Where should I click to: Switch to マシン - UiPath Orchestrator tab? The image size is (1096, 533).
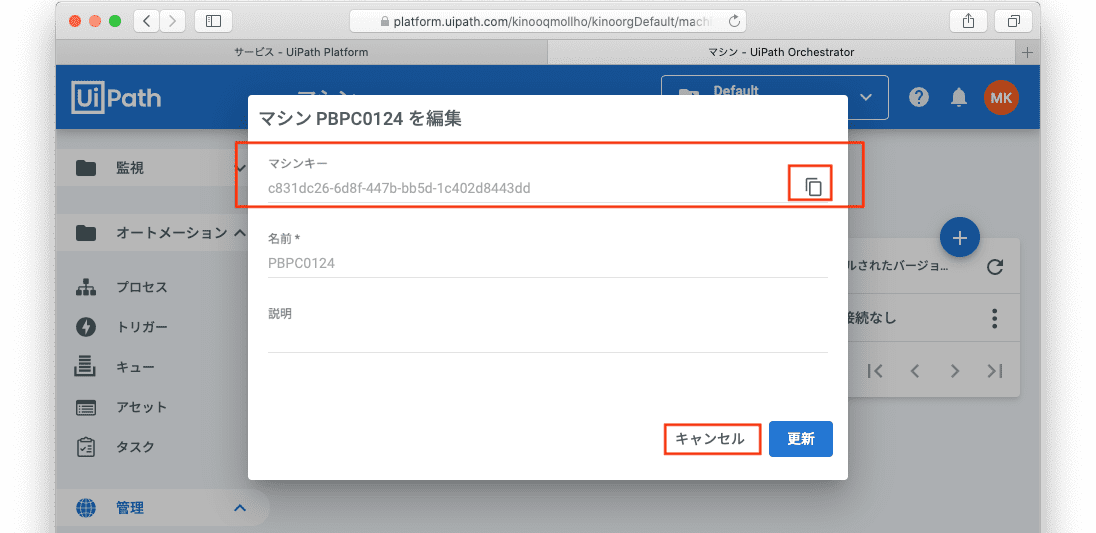[x=781, y=52]
